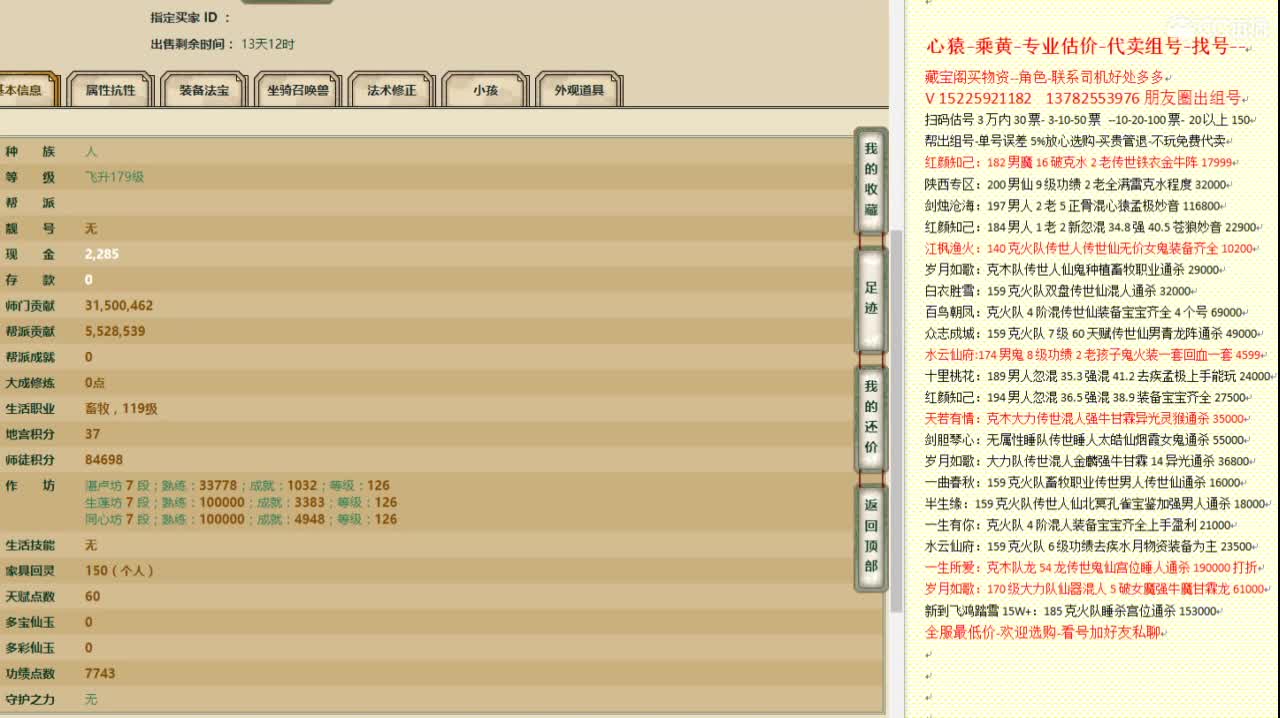Screen dimensions: 1280x718
Task: Click the 家具回灵 value 150（个人）
Action: (119, 570)
